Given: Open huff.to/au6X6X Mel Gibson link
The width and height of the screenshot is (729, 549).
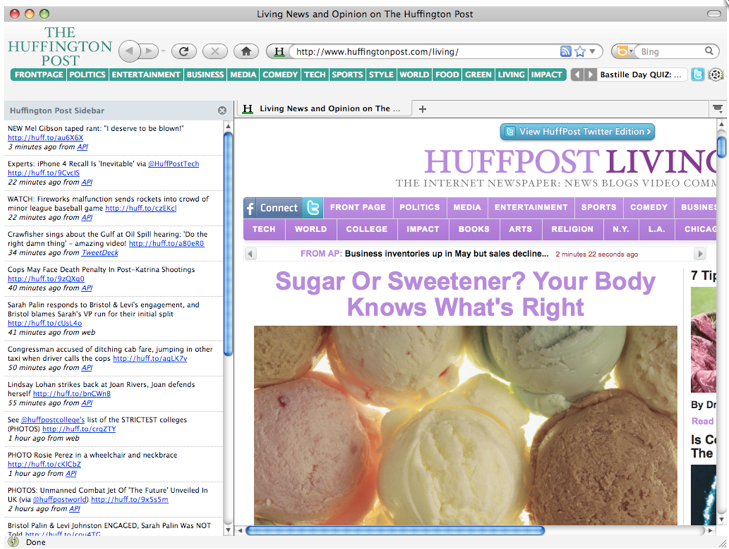Looking at the screenshot, I should point(45,138).
